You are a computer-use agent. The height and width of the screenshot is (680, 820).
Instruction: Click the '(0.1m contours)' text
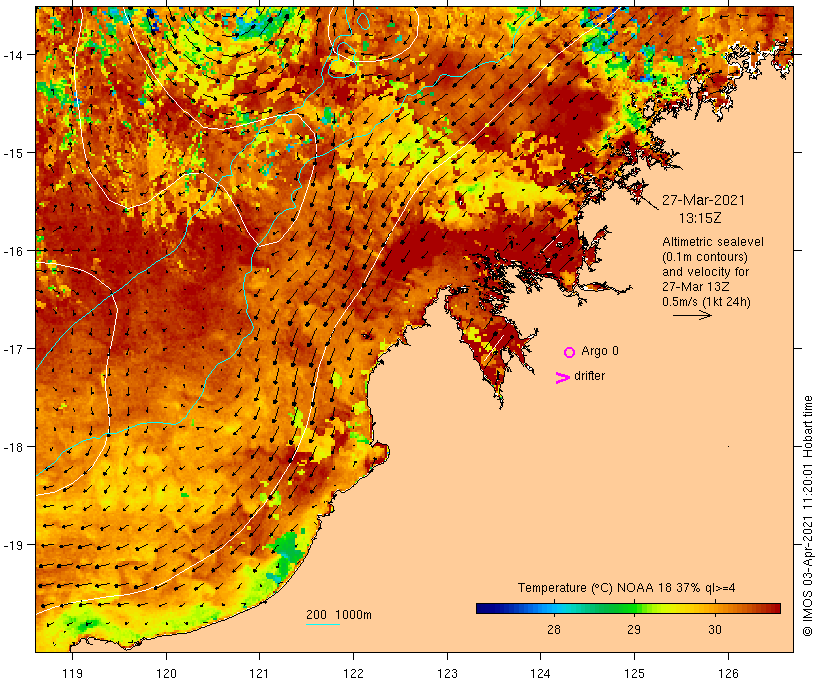[x=705, y=257]
